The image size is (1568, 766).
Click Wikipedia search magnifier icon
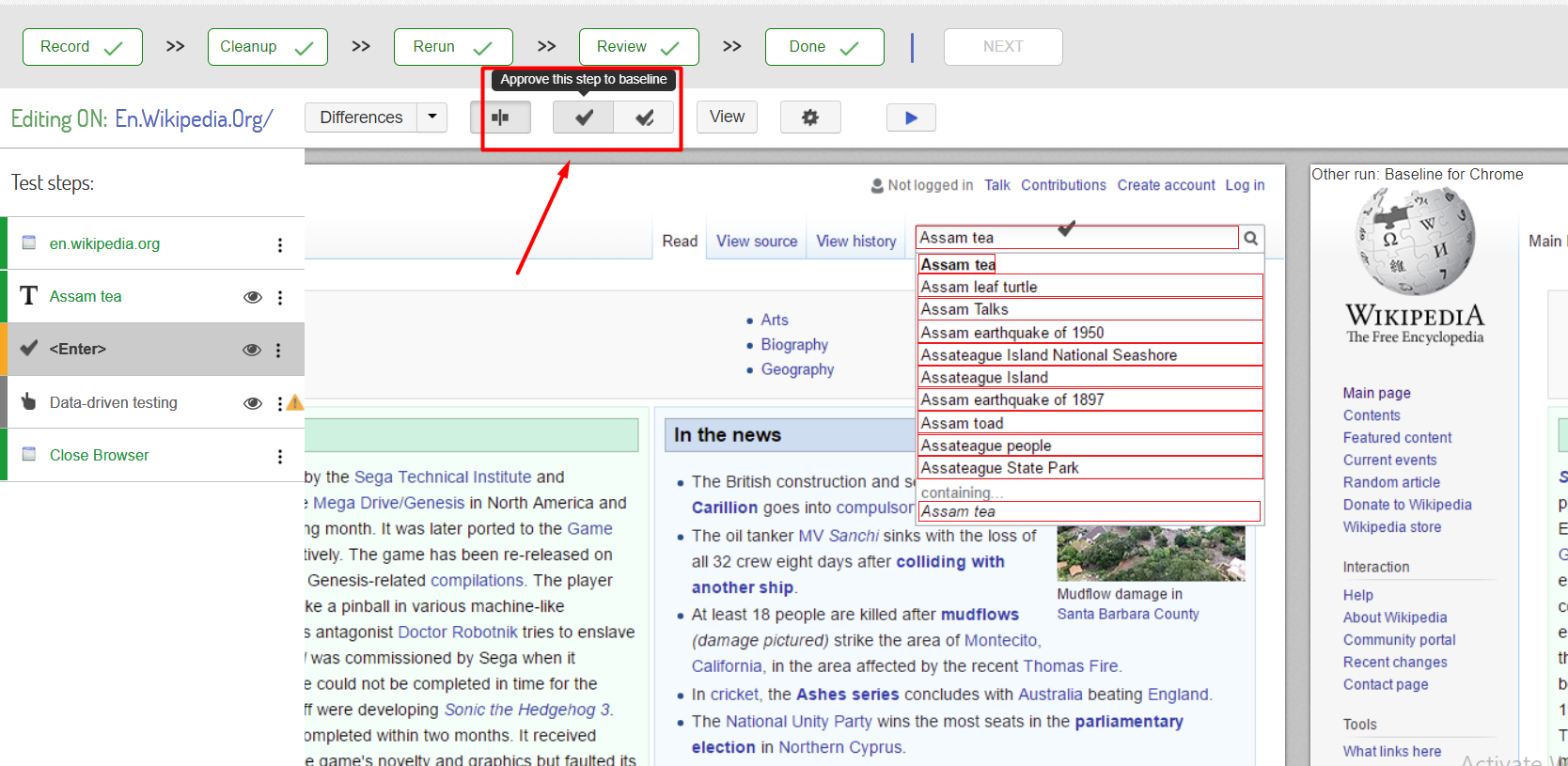1251,238
